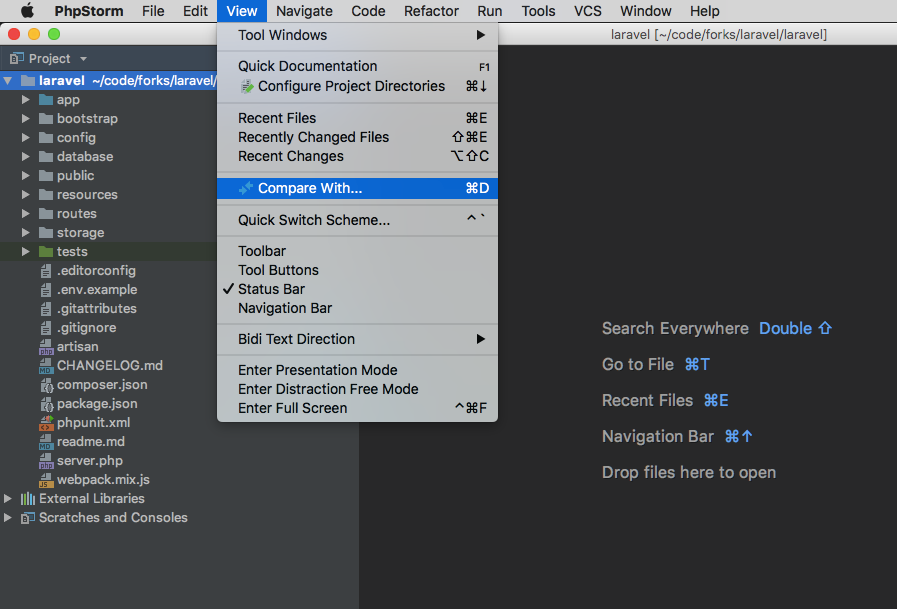Click the Search Everywhere hint text
The image size is (897, 609).
coord(675,328)
